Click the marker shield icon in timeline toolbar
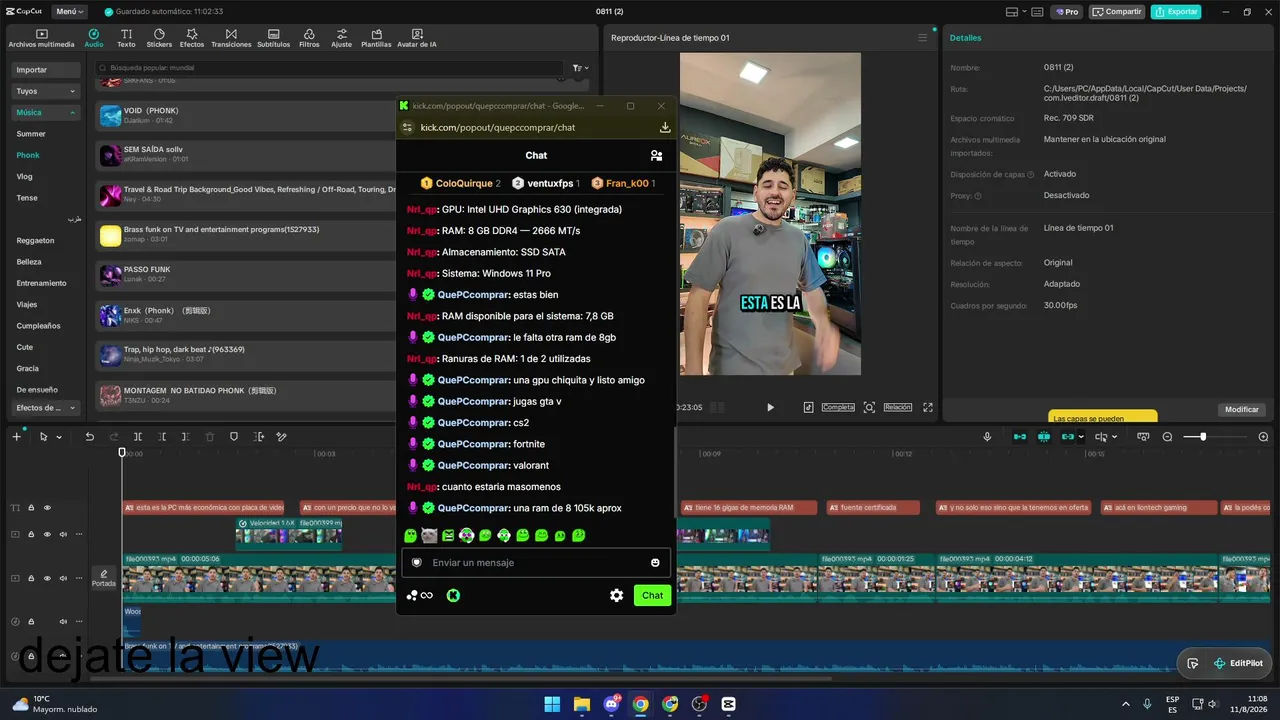This screenshot has height=720, width=1280. [x=234, y=437]
